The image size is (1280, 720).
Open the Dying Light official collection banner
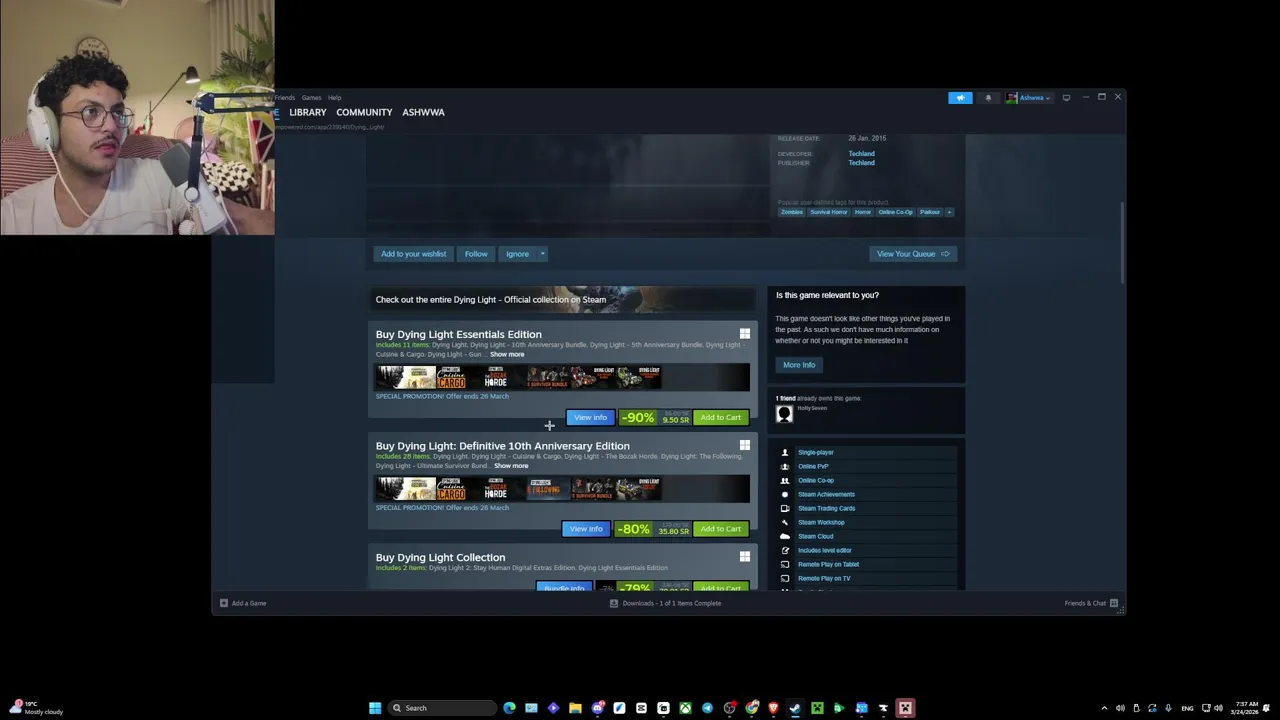(562, 300)
